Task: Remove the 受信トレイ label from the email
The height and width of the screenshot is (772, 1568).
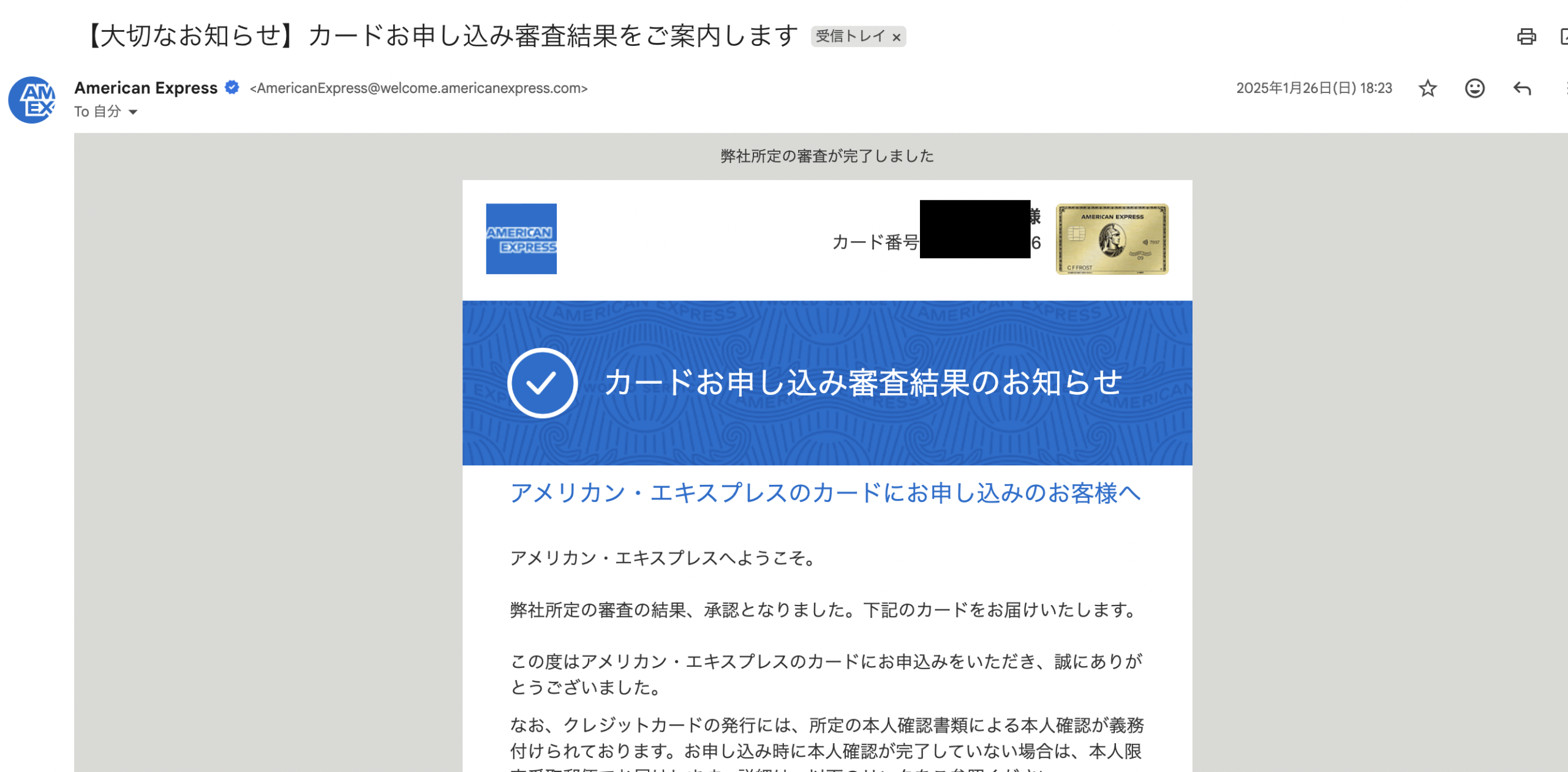Action: pos(896,37)
